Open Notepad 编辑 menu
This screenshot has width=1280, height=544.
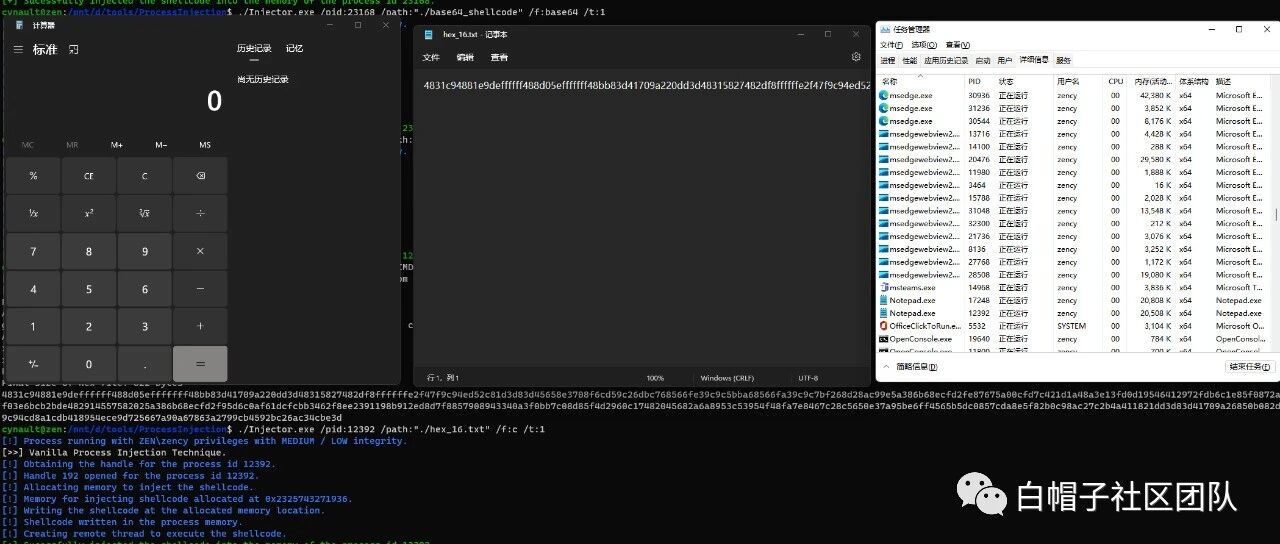point(465,57)
